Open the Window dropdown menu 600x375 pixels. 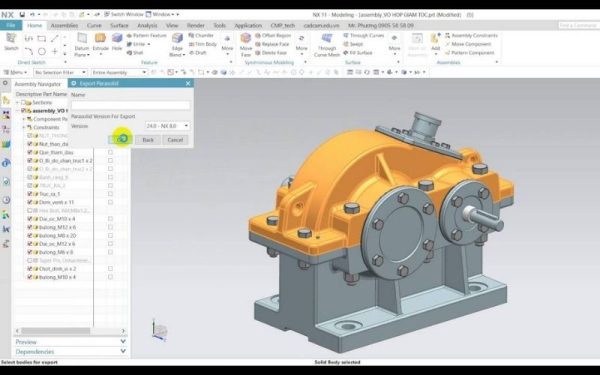click(161, 14)
